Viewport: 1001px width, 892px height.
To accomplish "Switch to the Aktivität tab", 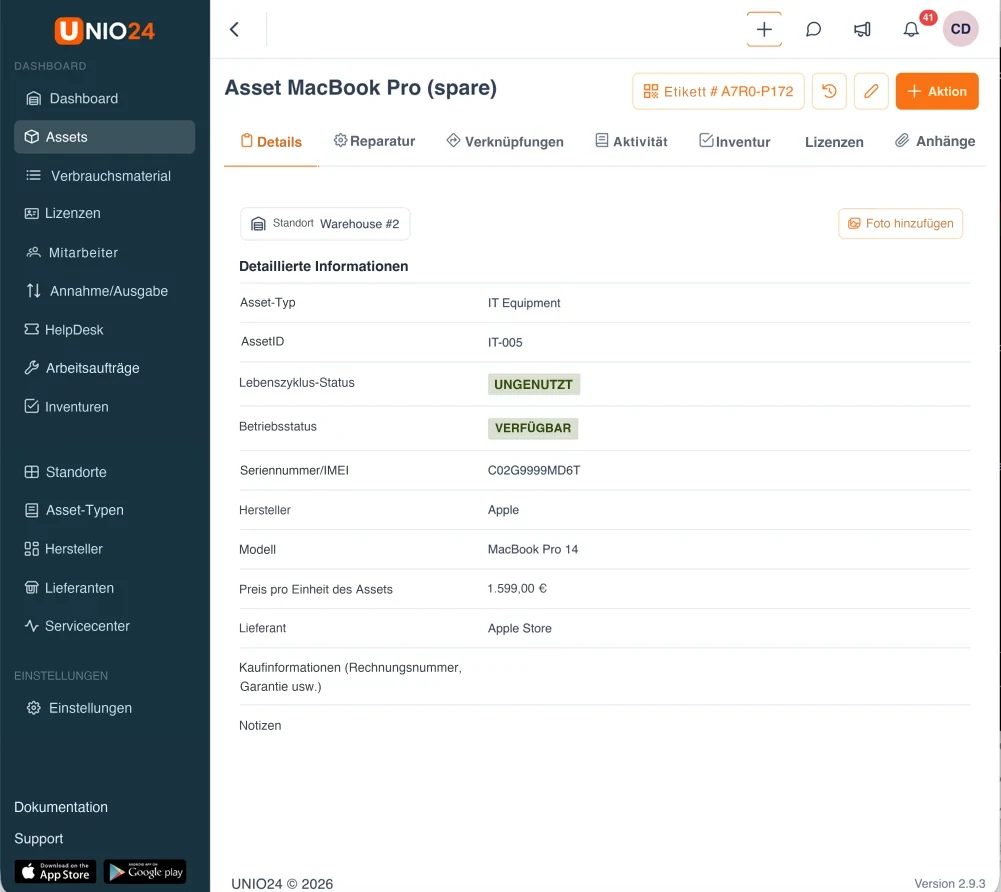I will click(631, 141).
